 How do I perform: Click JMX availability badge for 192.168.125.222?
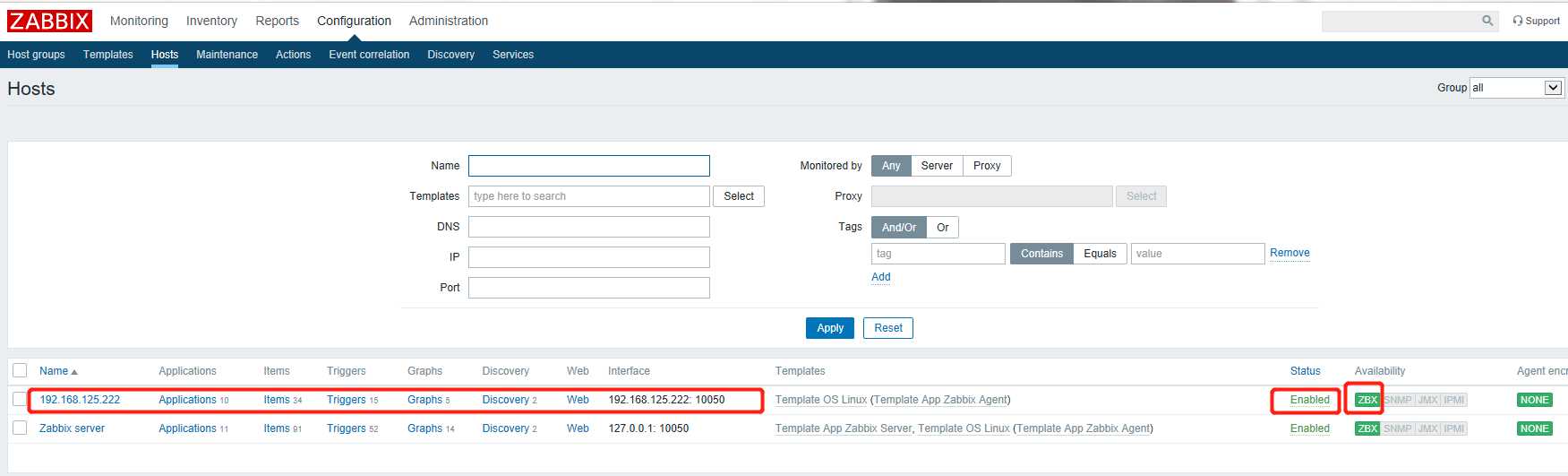[1428, 400]
